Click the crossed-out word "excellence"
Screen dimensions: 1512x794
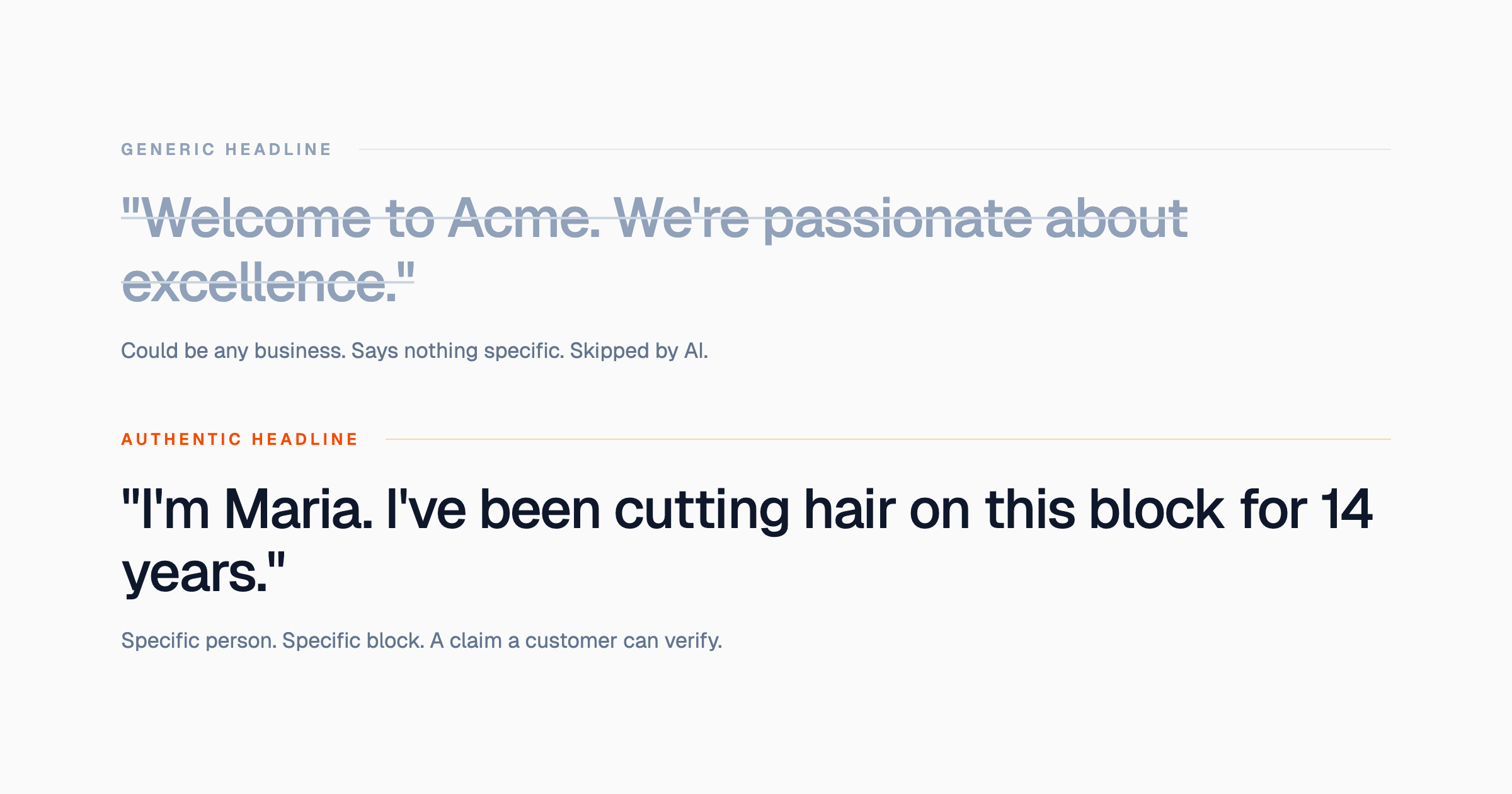(258, 284)
